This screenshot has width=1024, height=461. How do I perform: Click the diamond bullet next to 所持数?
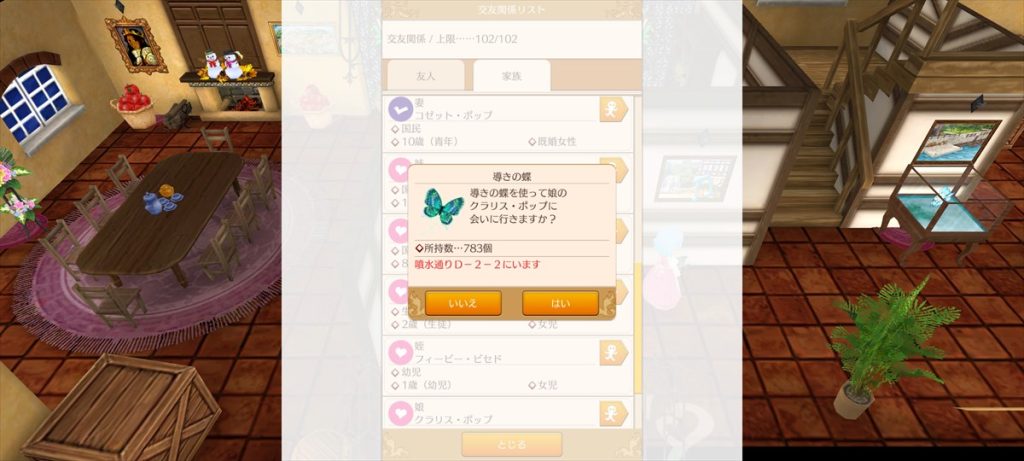tap(419, 248)
